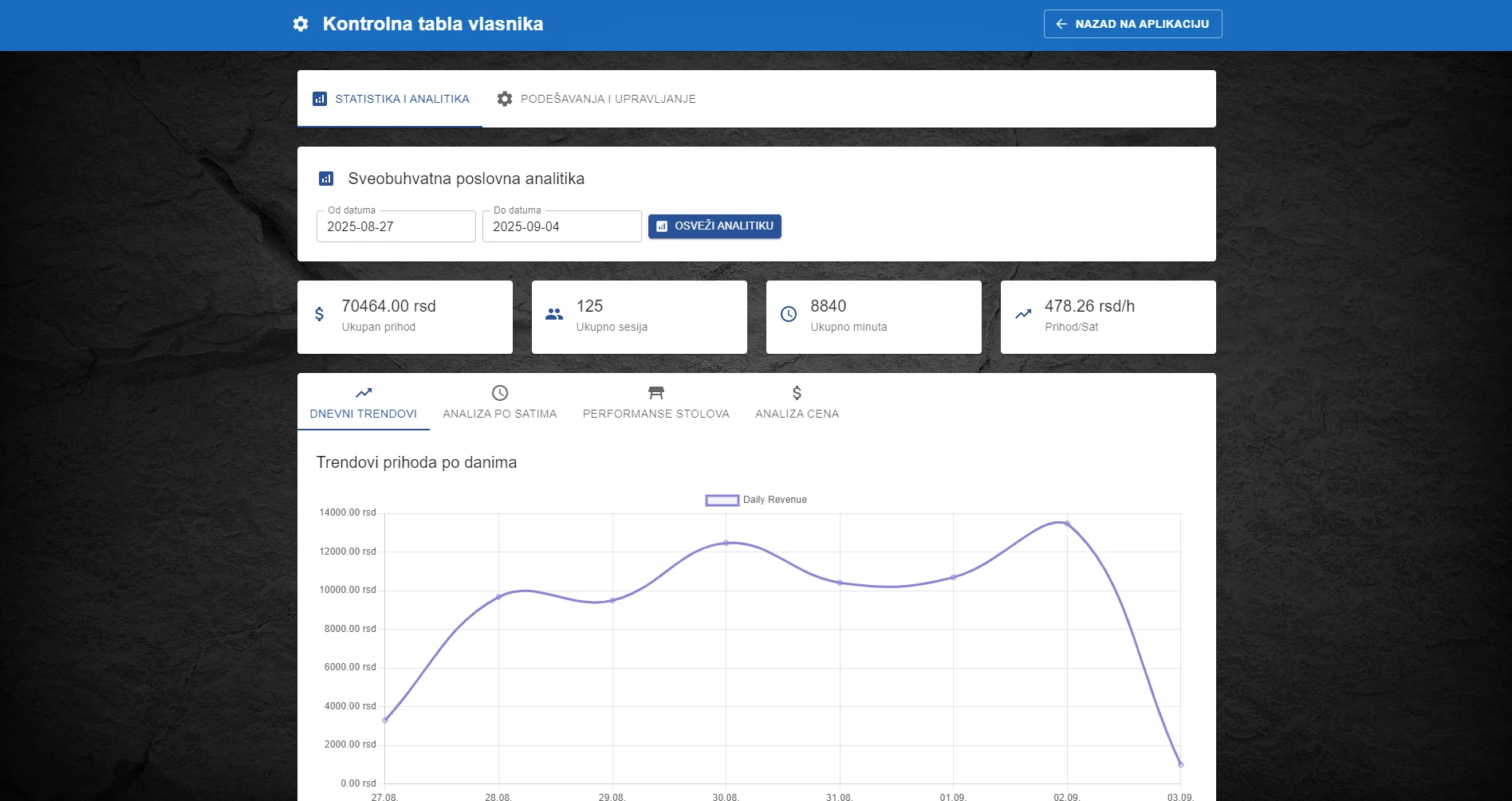The image size is (1512, 801).
Task: Select the Dnevni trendovi tab
Action: pos(364,402)
